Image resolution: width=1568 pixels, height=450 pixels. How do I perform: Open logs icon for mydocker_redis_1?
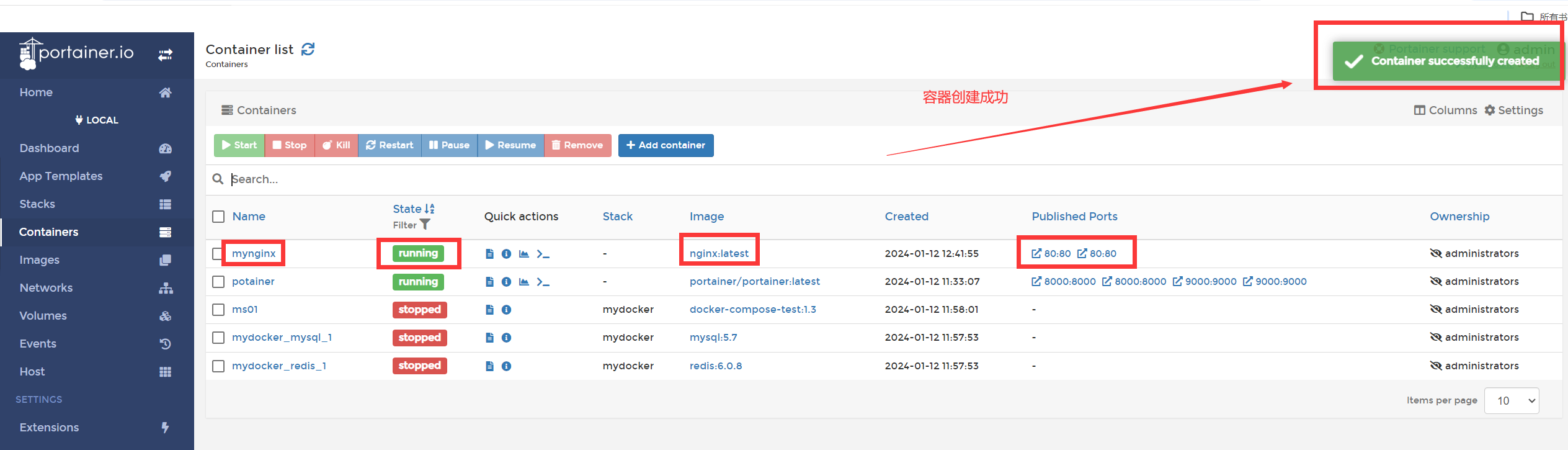489,366
